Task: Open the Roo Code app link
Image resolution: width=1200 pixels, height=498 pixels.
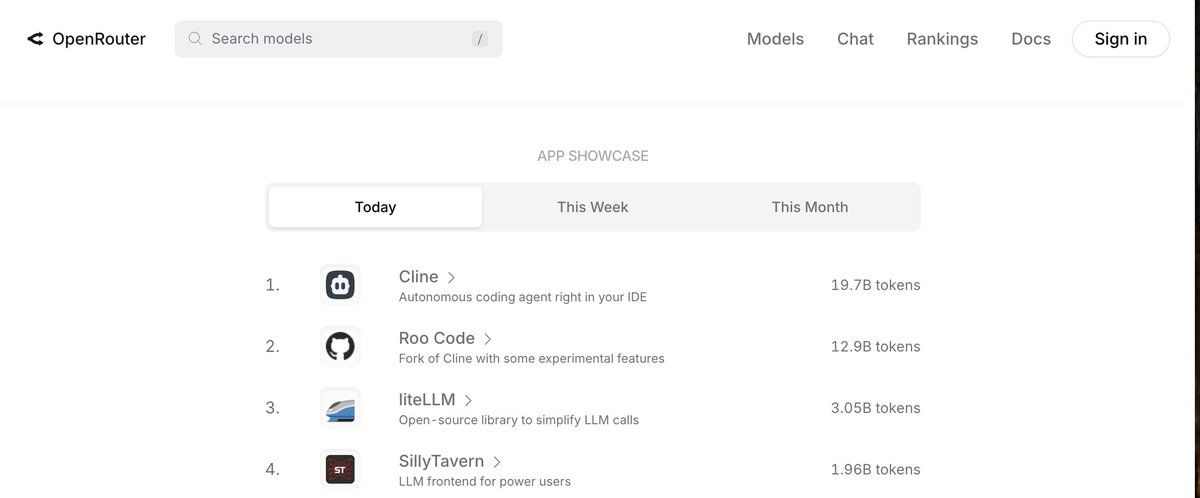Action: click(436, 338)
